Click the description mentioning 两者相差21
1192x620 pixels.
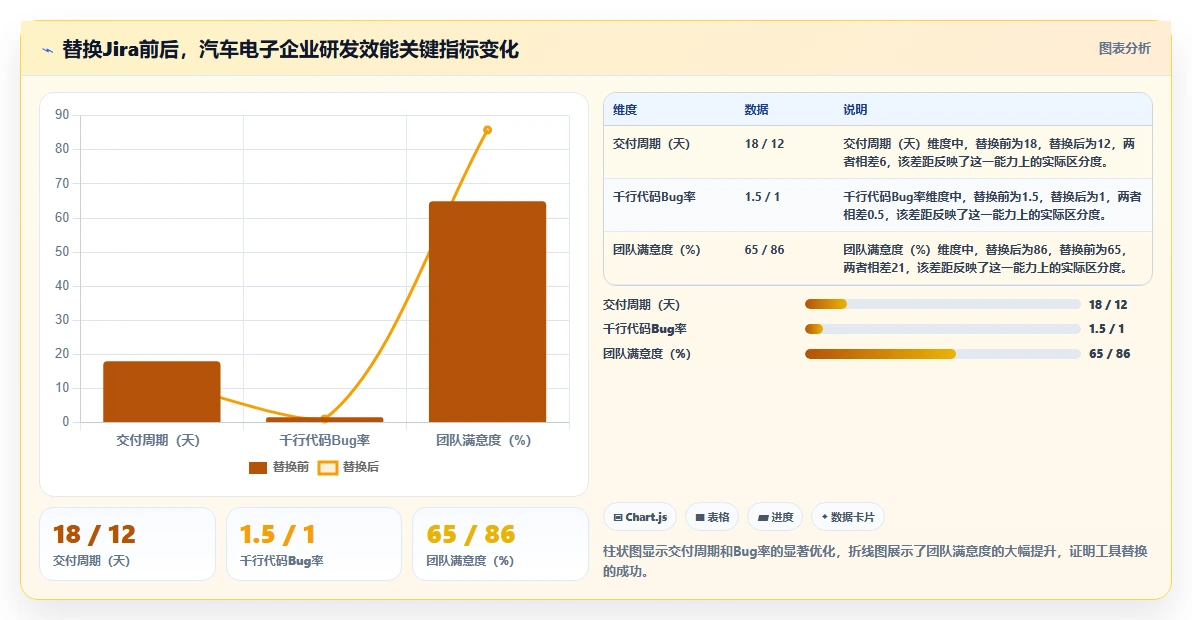pos(987,259)
